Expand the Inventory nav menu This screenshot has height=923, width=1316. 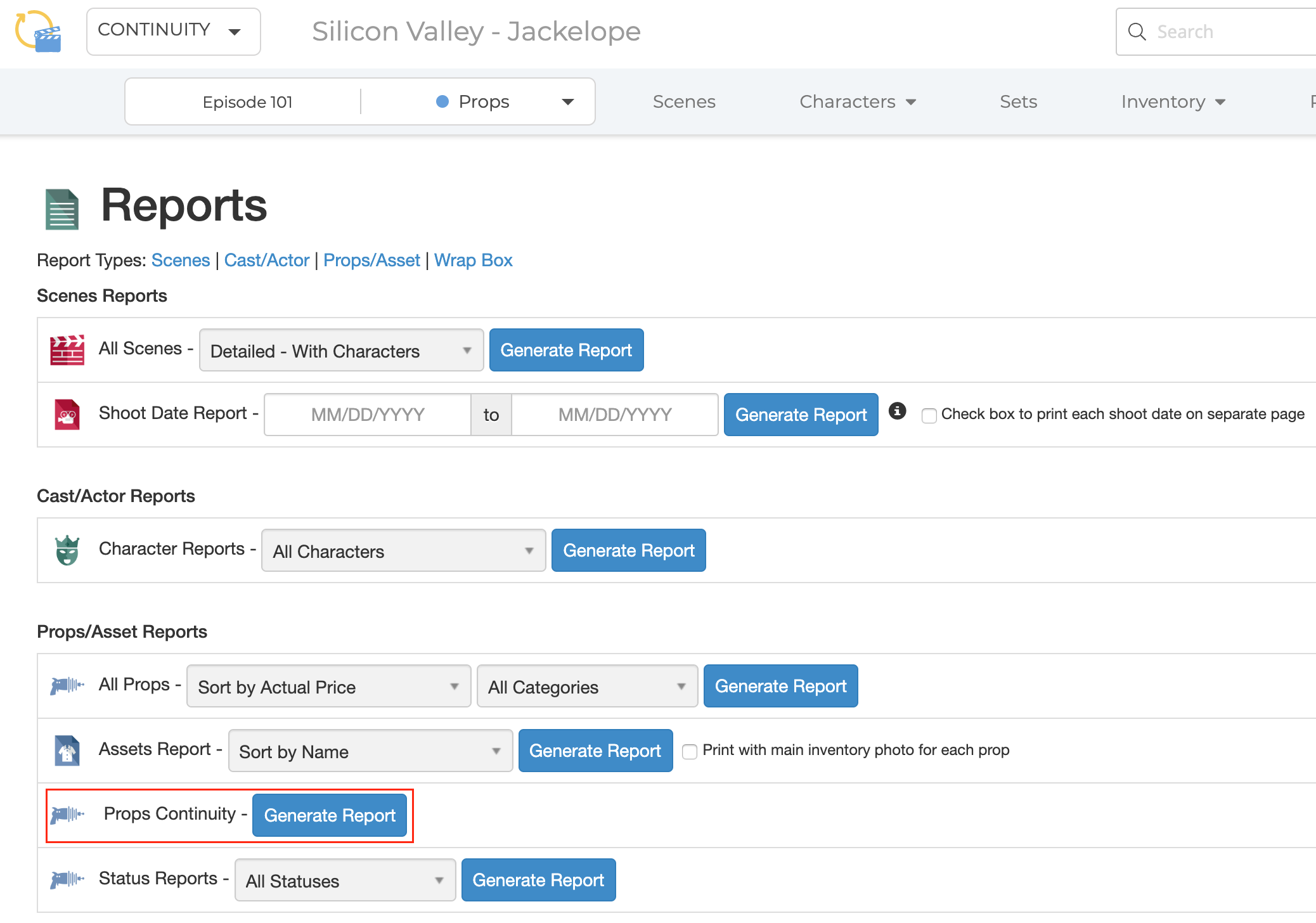click(1173, 101)
